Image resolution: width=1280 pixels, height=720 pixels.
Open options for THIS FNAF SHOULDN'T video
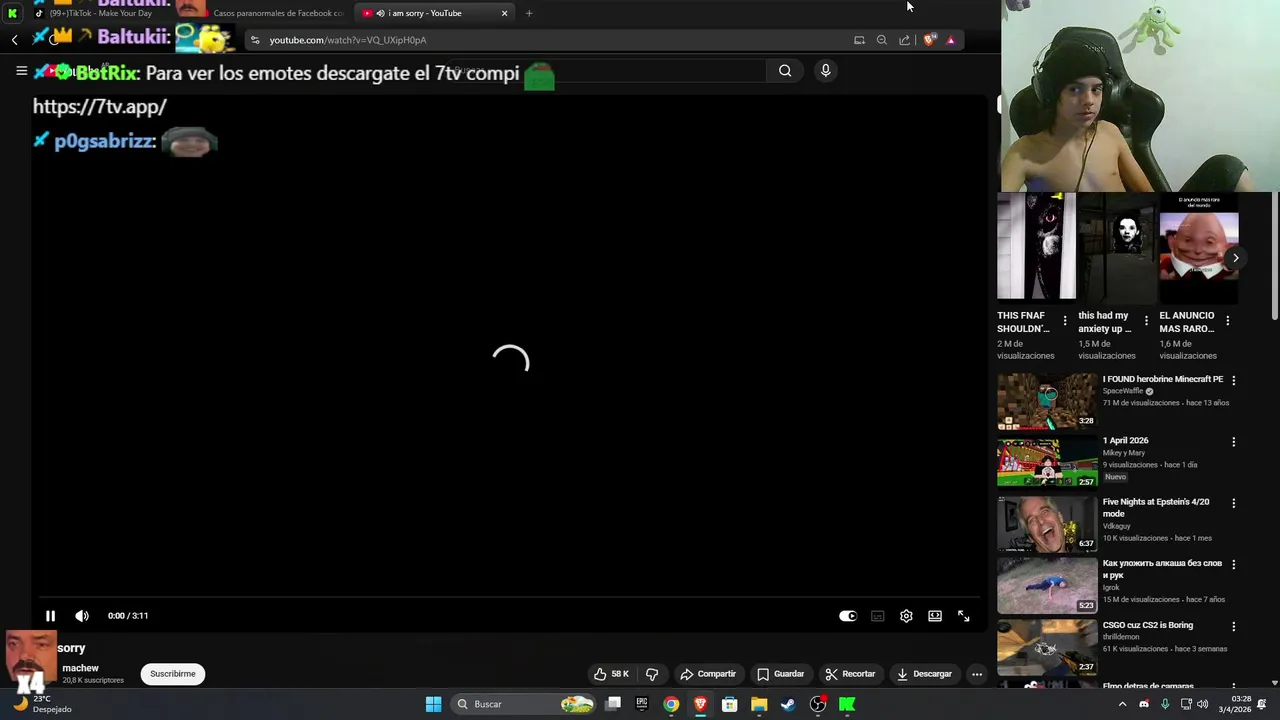pyautogui.click(x=1064, y=321)
